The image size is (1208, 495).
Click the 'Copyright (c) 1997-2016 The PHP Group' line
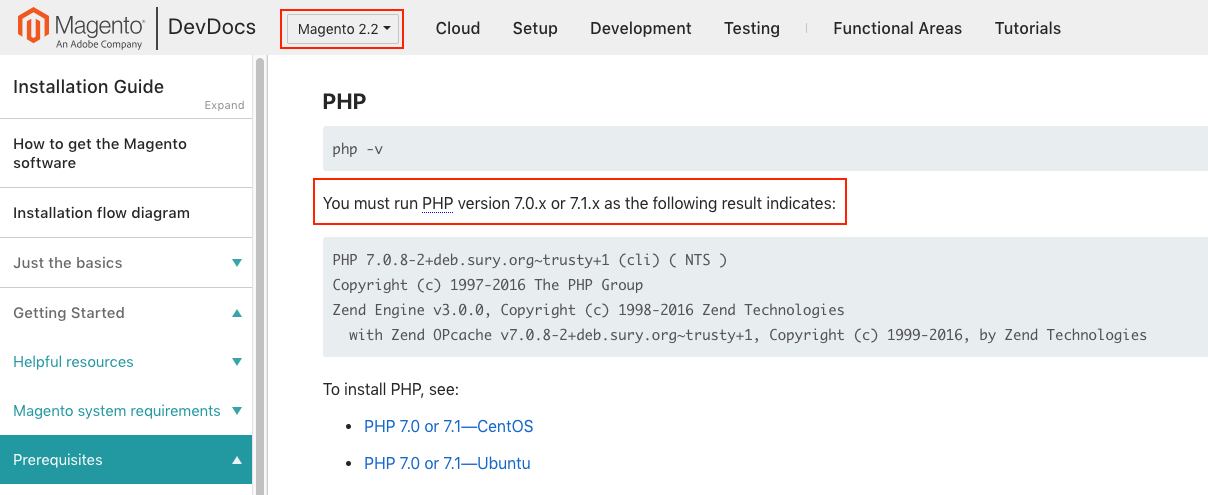click(487, 285)
